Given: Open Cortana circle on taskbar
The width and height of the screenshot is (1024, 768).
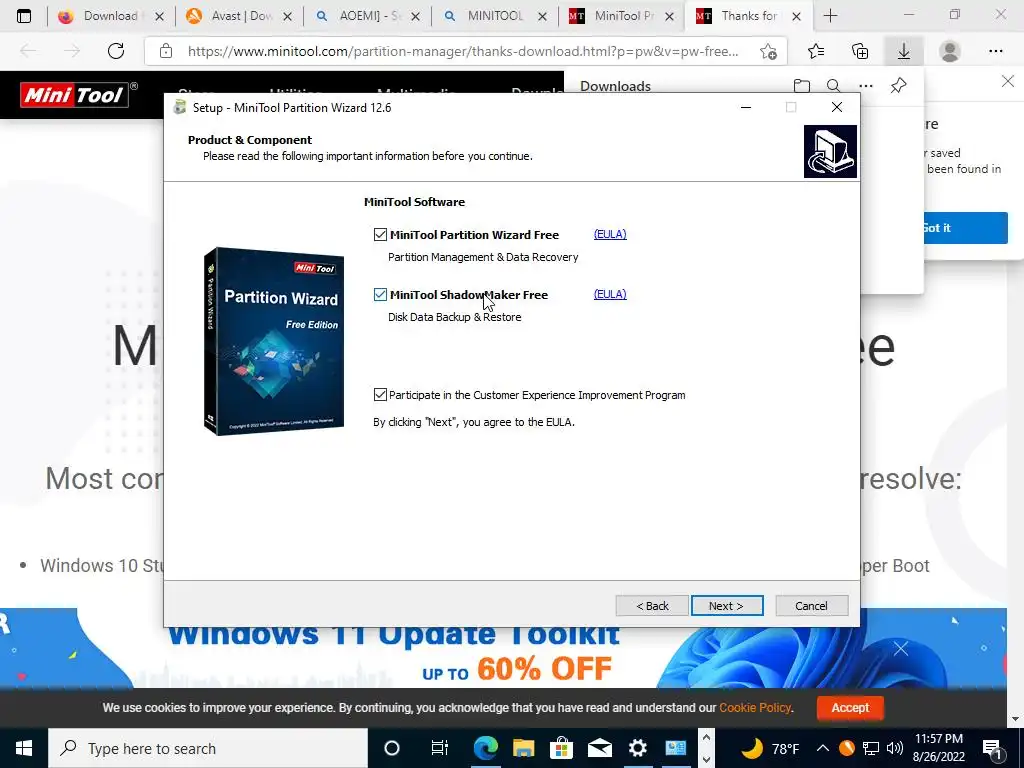Looking at the screenshot, I should point(391,748).
